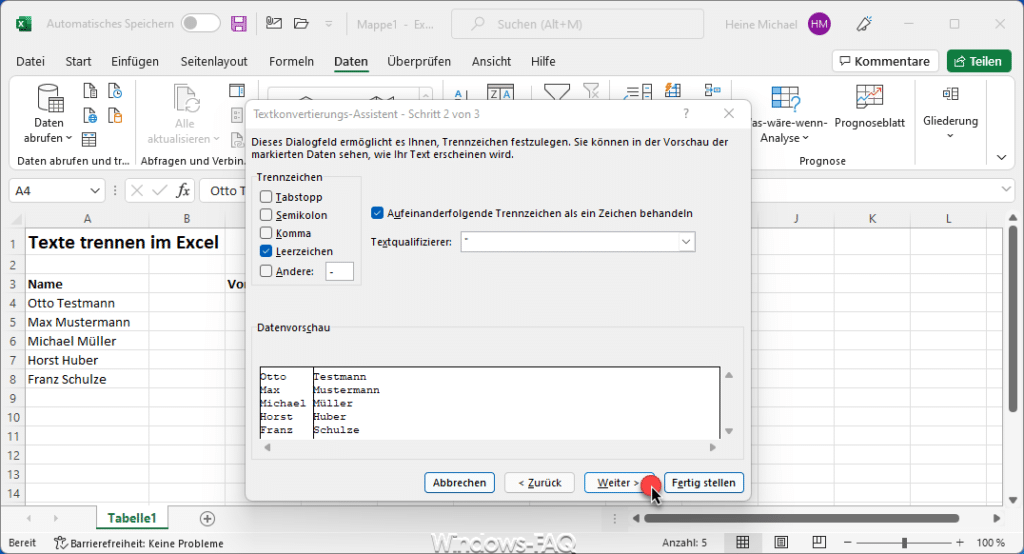Viewport: 1024px width, 554px height.
Task: Click the insert function fx icon
Action: 183,191
